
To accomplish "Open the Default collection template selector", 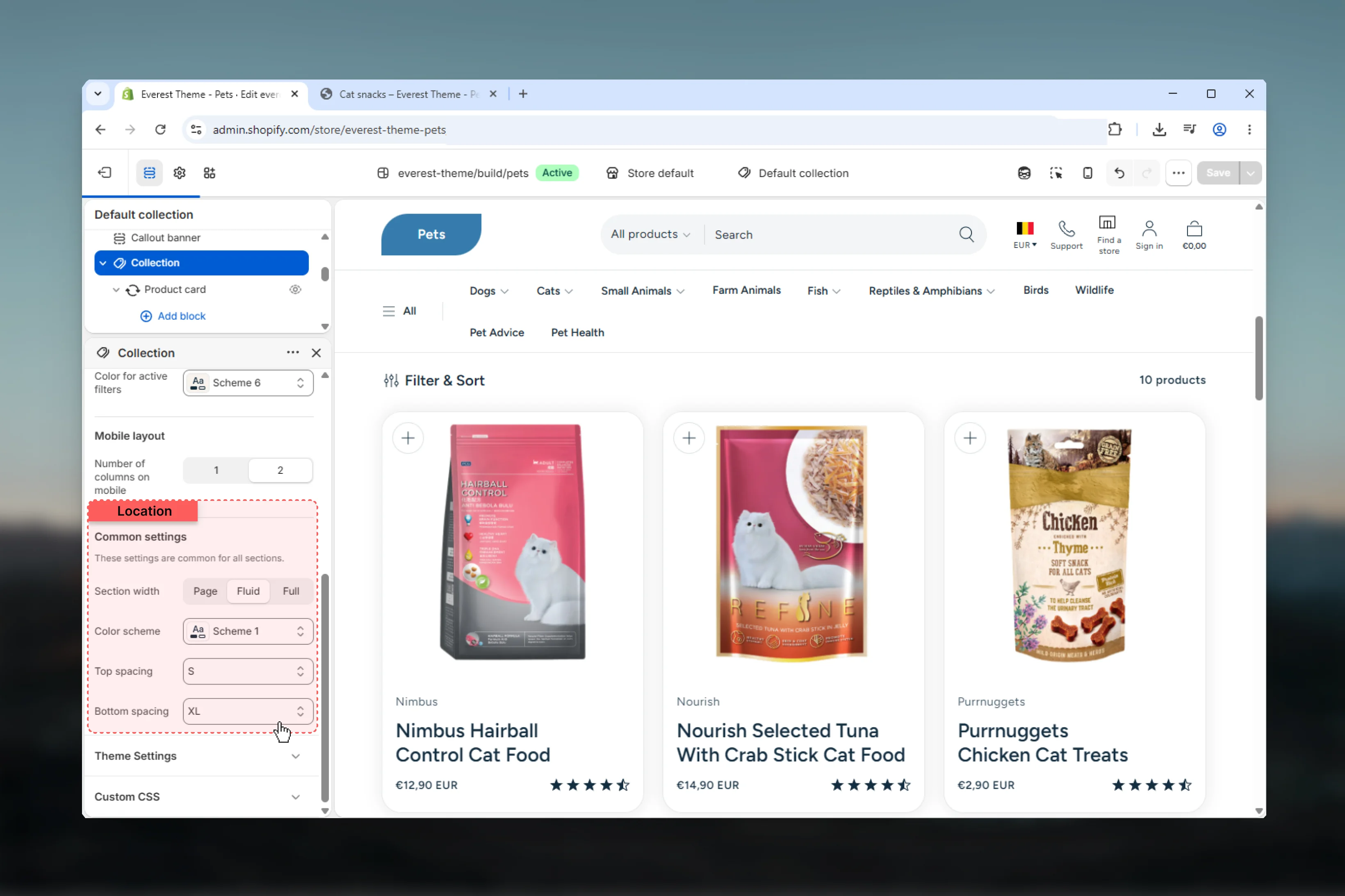I will pyautogui.click(x=793, y=173).
